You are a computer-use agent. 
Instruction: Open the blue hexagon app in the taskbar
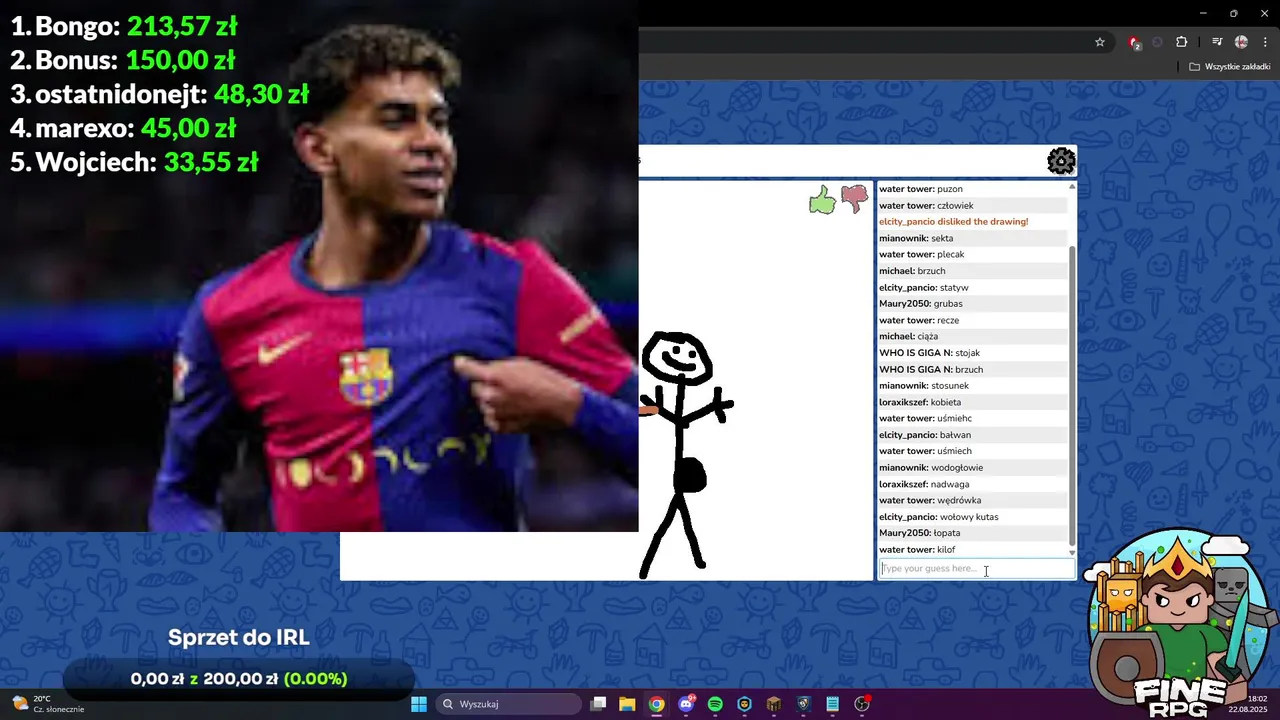pos(744,704)
